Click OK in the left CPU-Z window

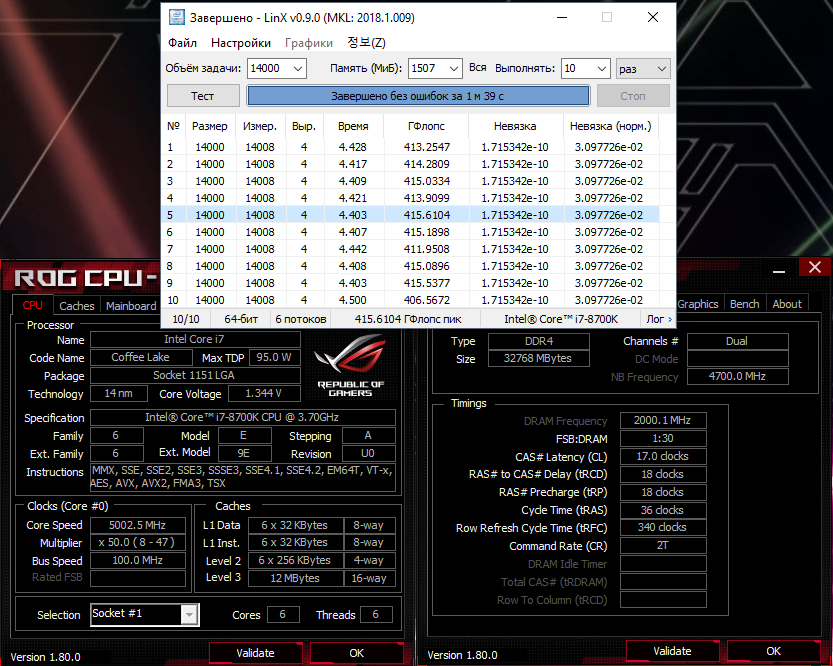[356, 653]
